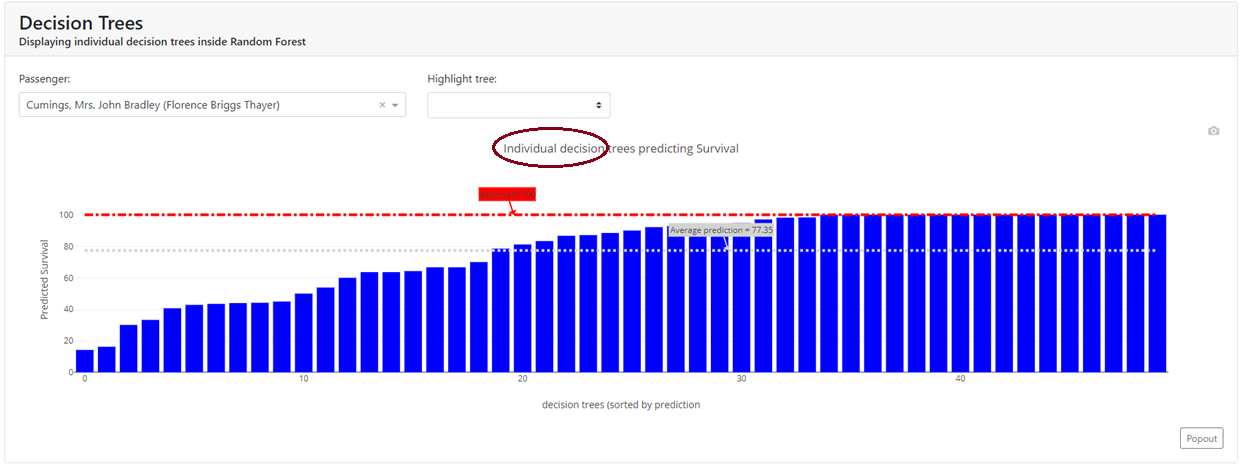Image resolution: width=1243 pixels, height=469 pixels.
Task: Click the 100 tick on the y-axis
Action: [x=67, y=214]
